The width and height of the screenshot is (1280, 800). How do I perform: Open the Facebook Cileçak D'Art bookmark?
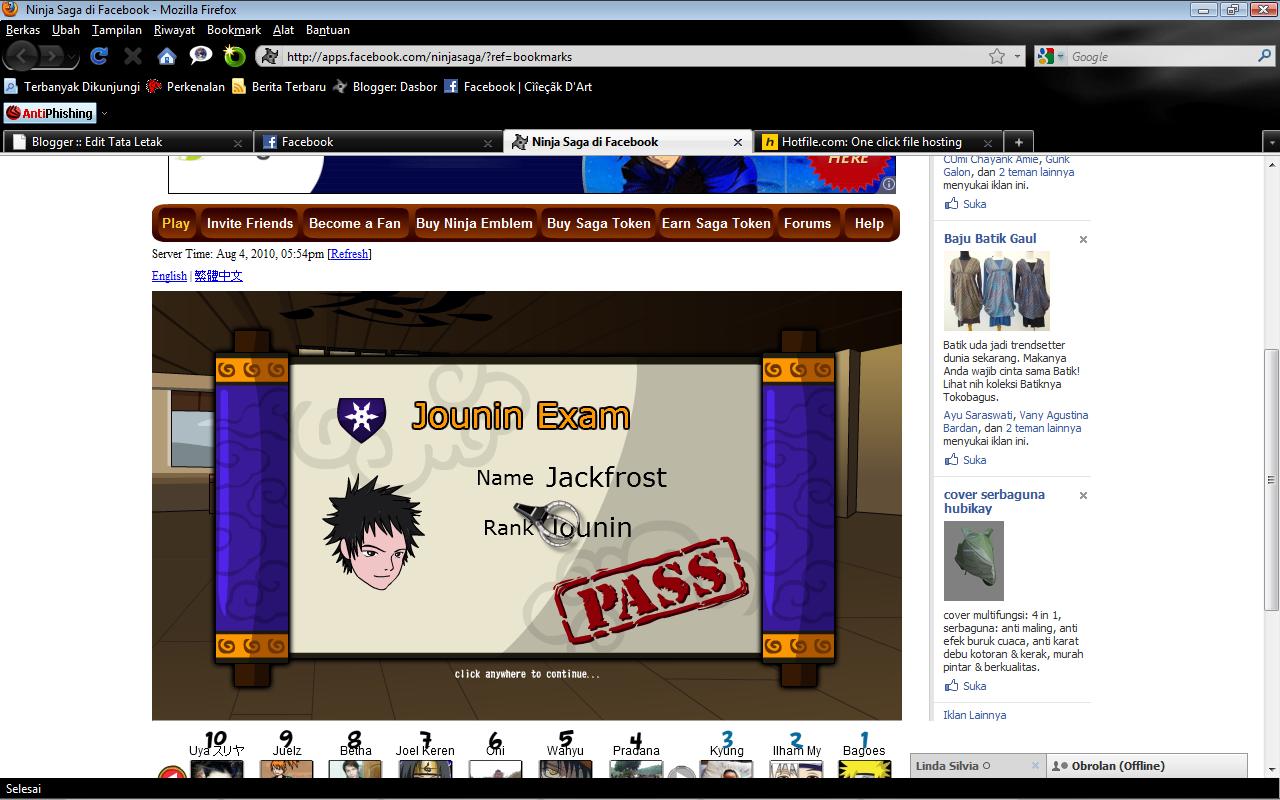[x=518, y=87]
